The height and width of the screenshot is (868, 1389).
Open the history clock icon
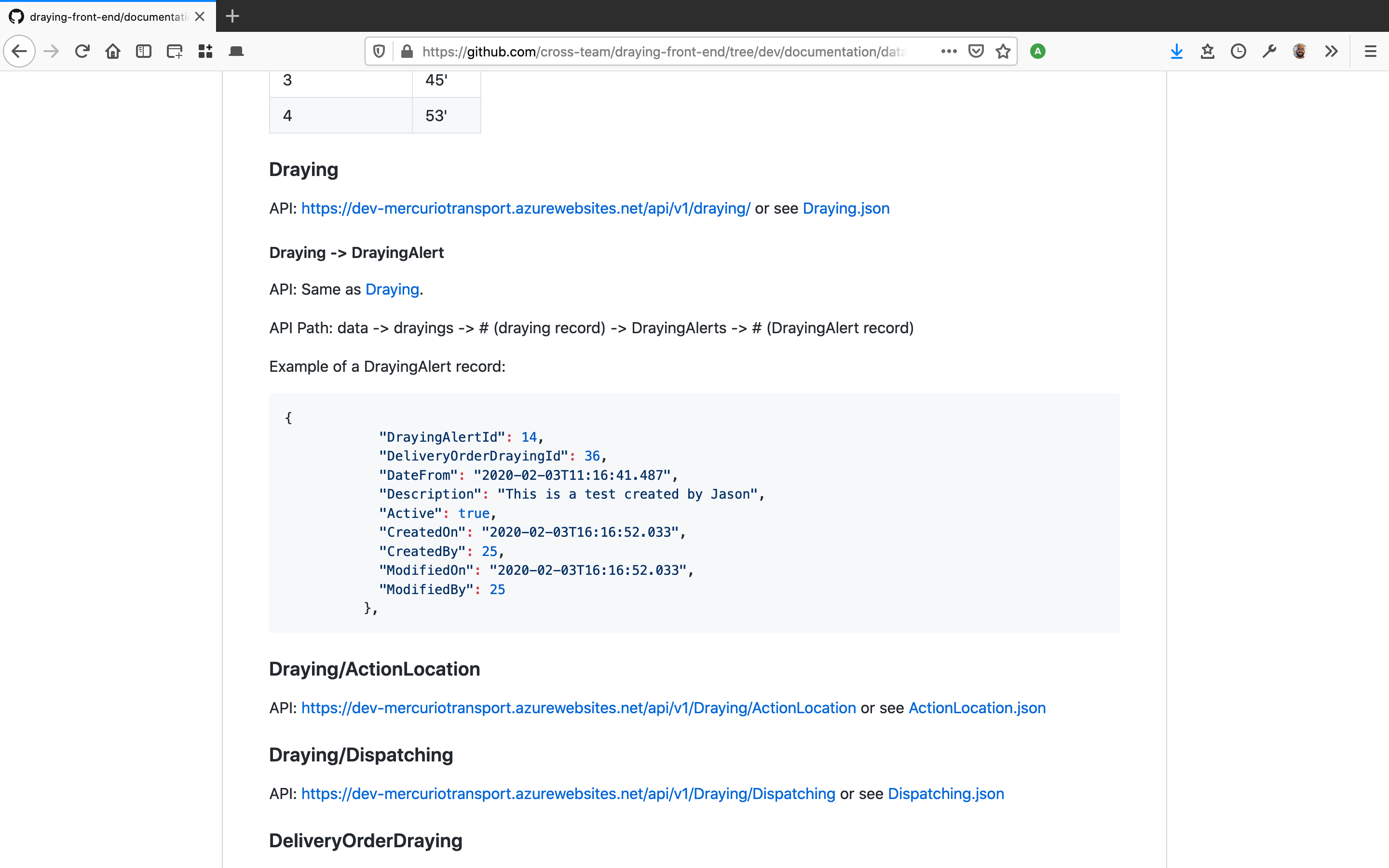[x=1238, y=52]
